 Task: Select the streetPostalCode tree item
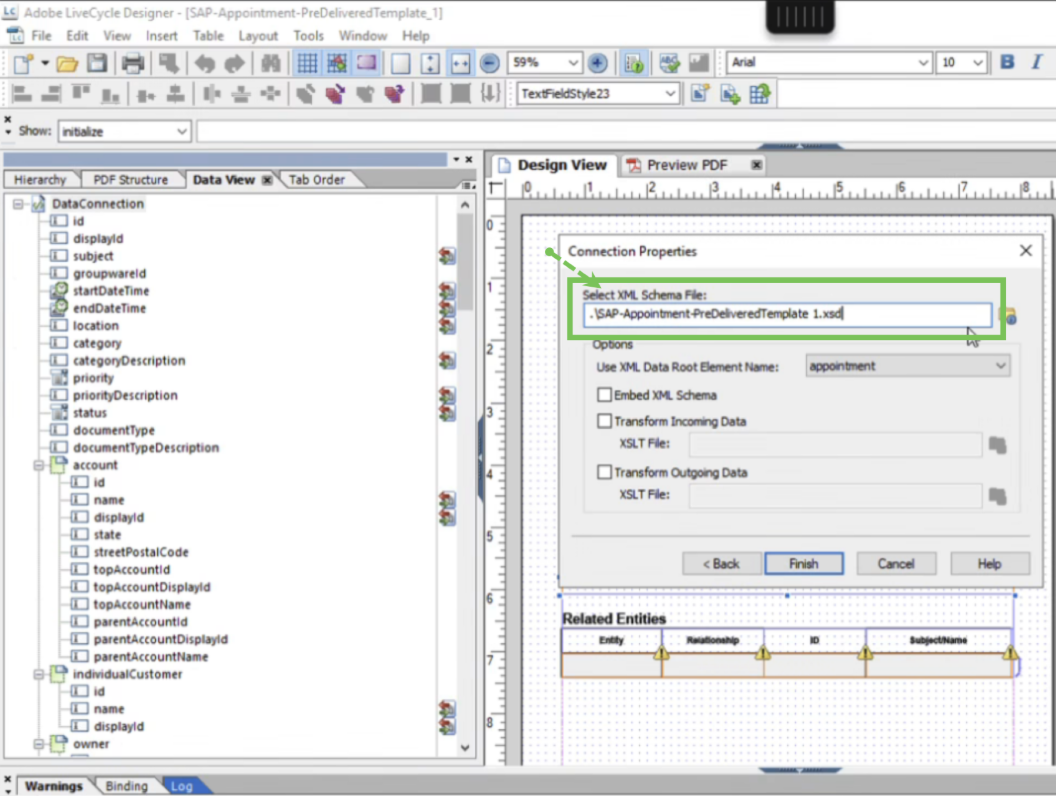click(141, 552)
